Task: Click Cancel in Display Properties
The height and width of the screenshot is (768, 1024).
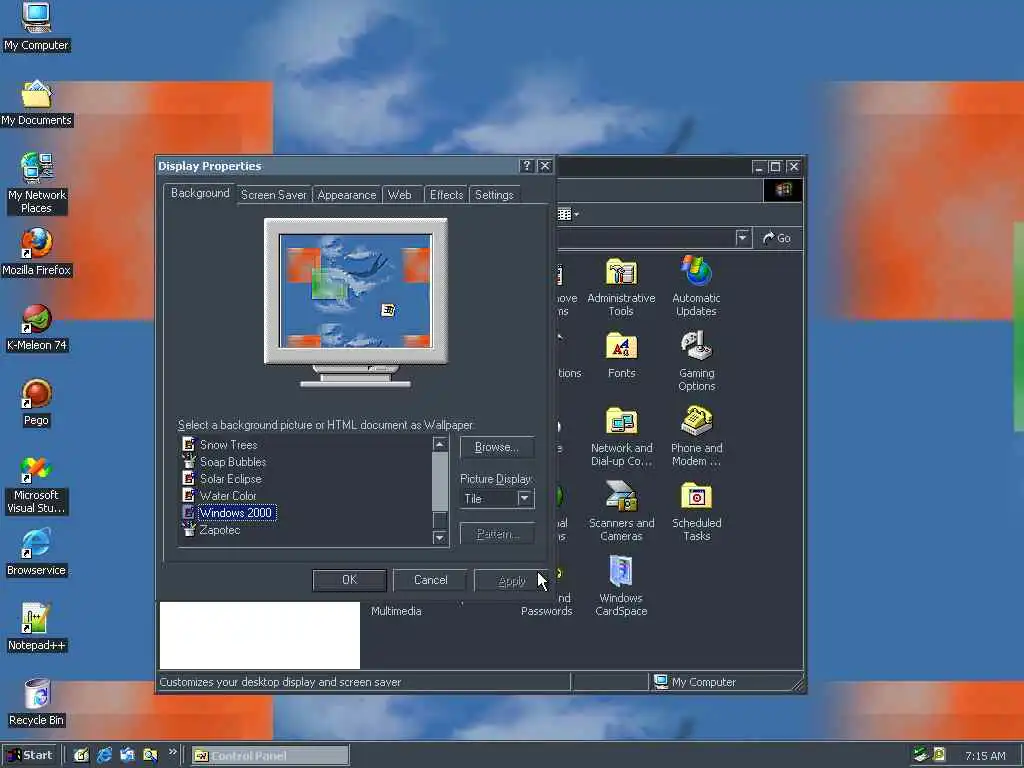Action: pos(430,580)
